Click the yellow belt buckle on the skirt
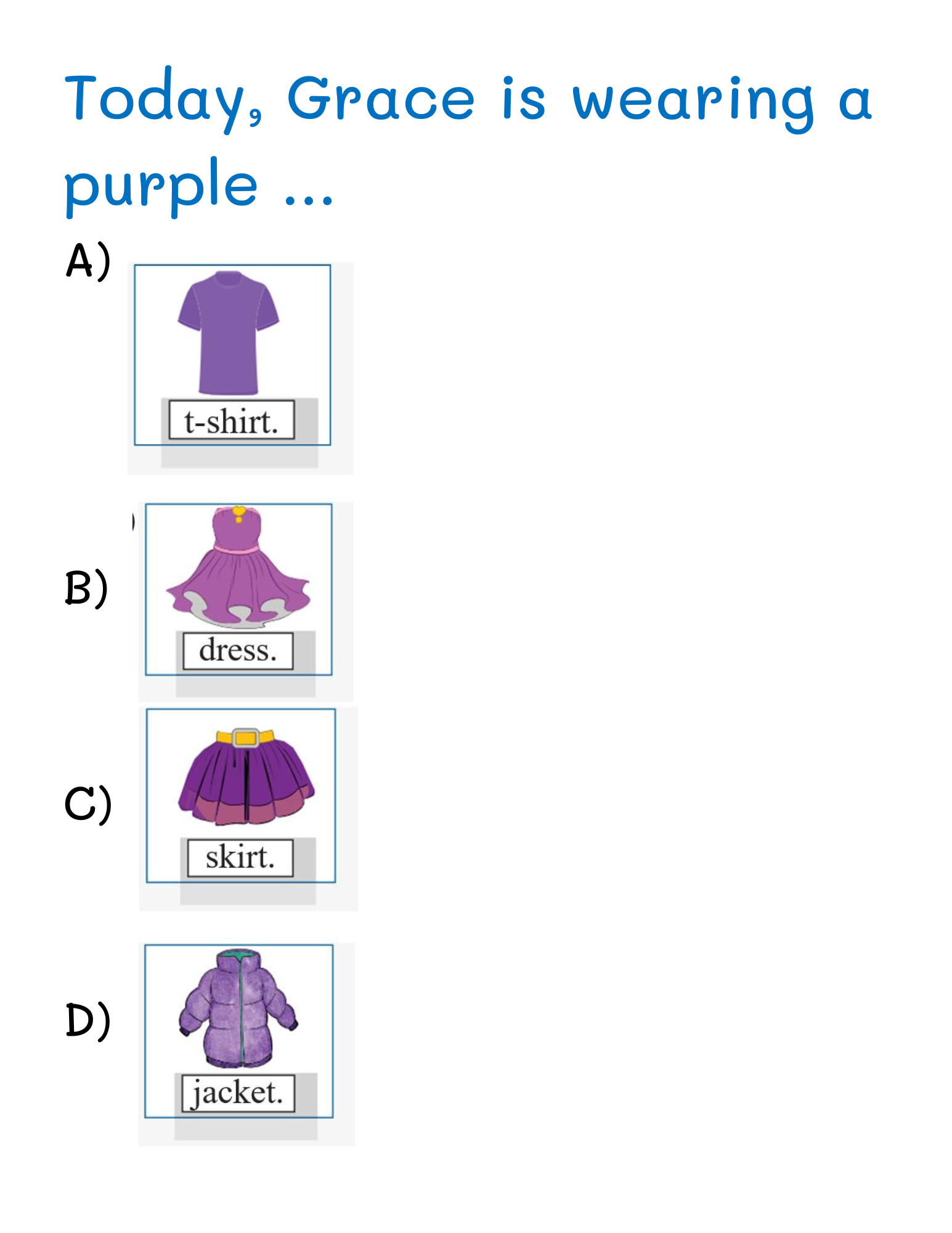 [x=246, y=737]
